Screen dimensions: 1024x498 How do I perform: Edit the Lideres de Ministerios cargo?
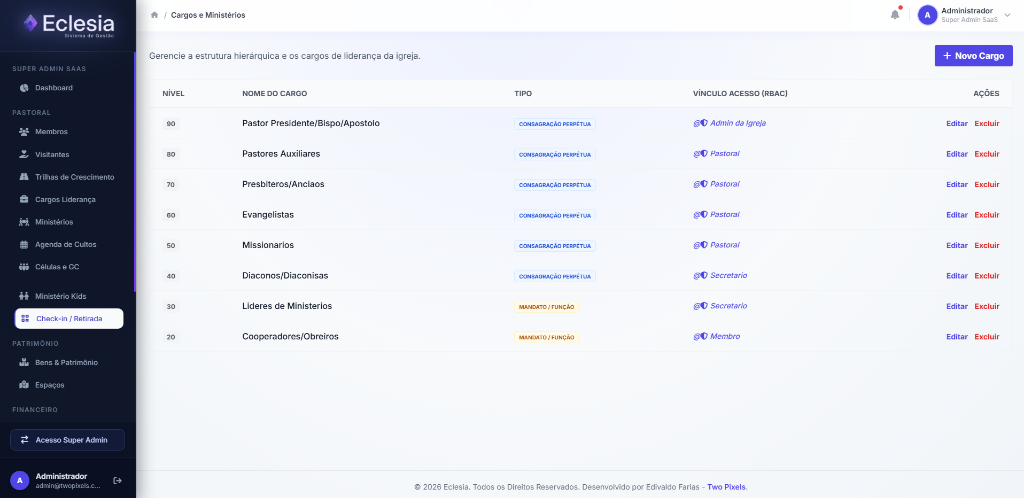point(957,306)
